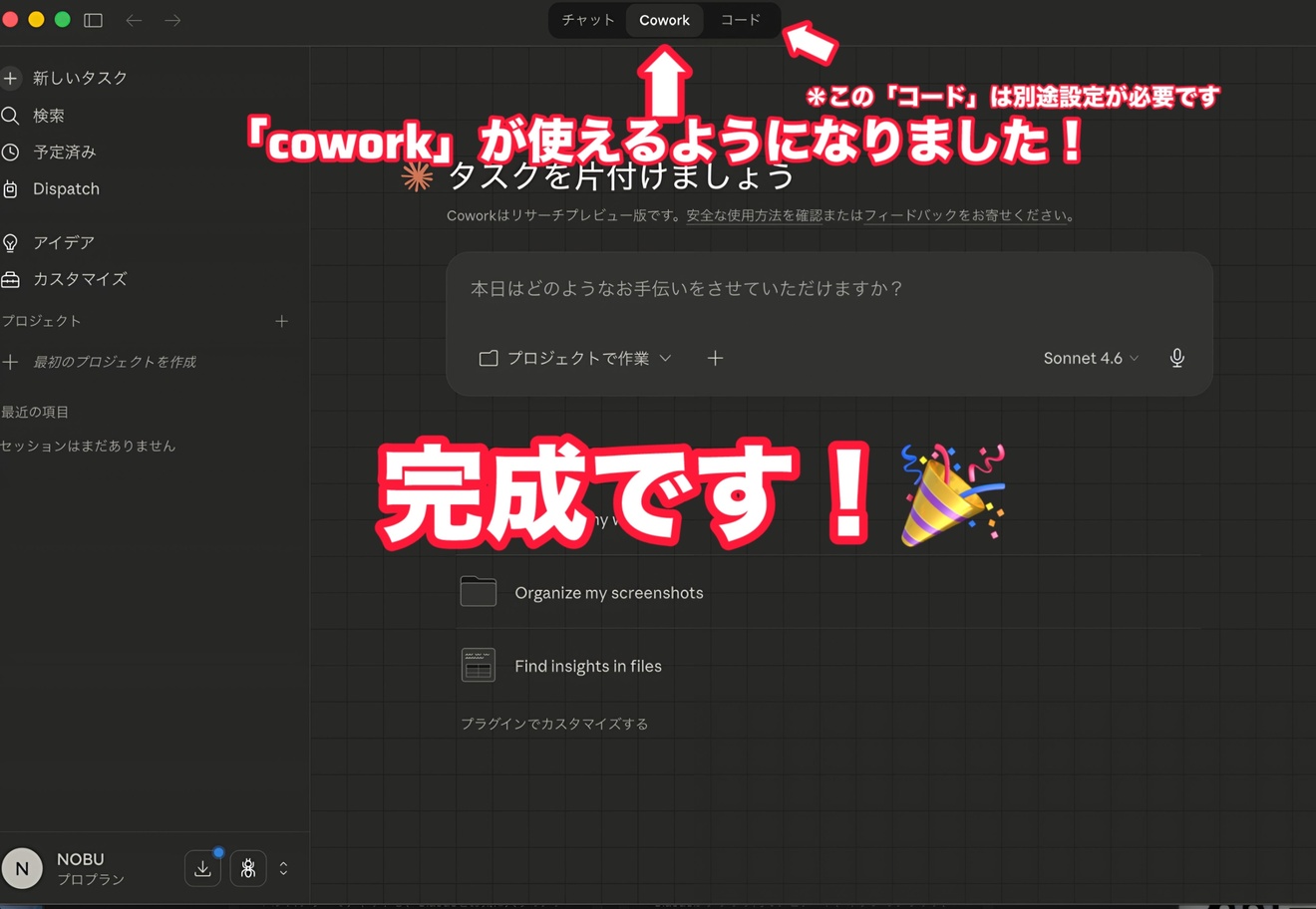Choose the Organize my screenshots suggestion
Image resolution: width=1316 pixels, height=909 pixels.
coord(609,593)
